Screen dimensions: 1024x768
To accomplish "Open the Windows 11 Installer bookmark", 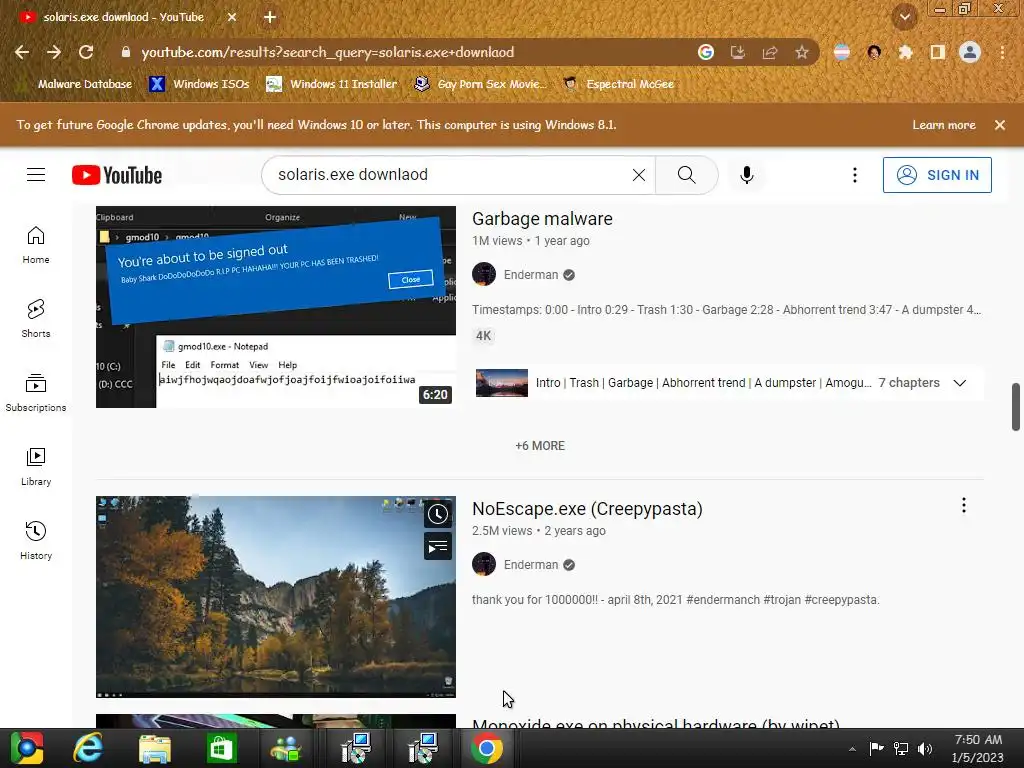I will click(x=332, y=84).
